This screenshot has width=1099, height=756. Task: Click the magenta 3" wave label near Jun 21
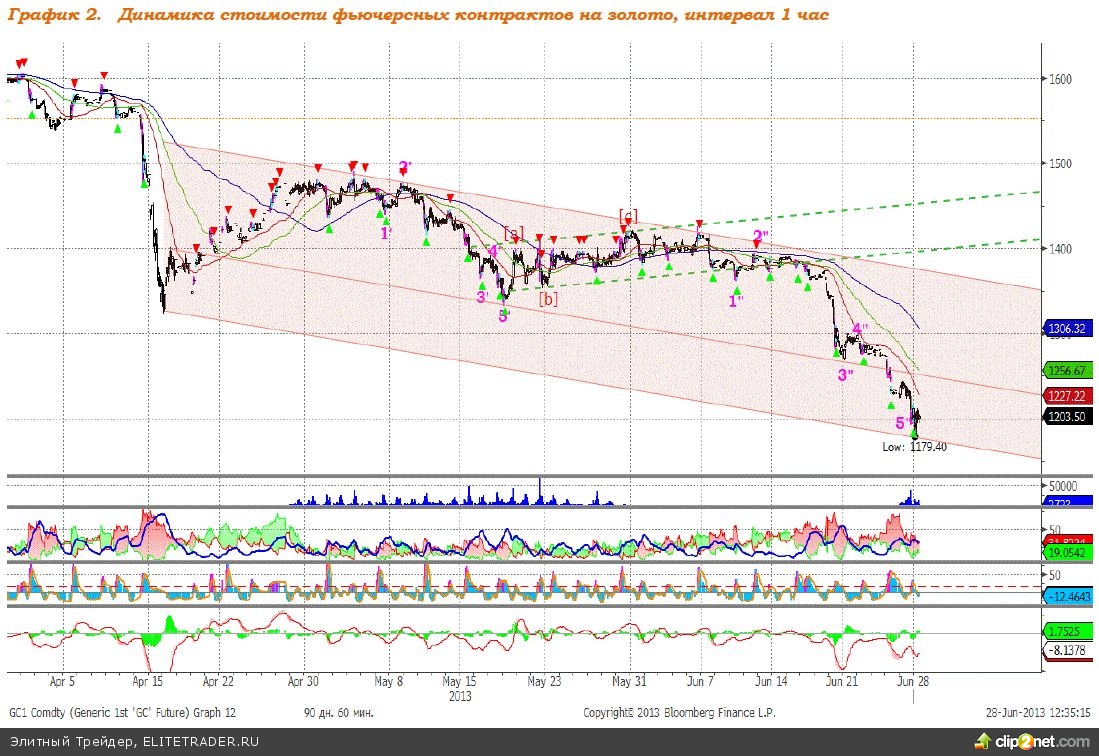point(846,375)
